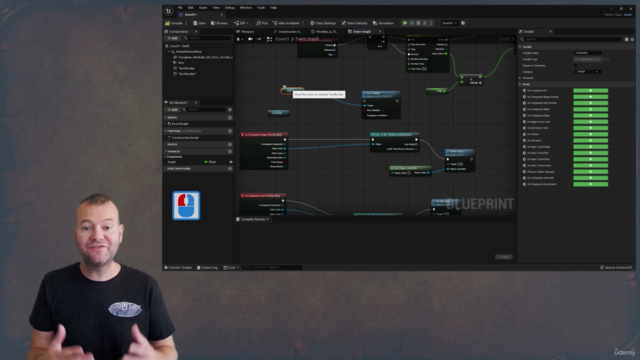Add new event dispatcher plus icon

tap(230, 169)
